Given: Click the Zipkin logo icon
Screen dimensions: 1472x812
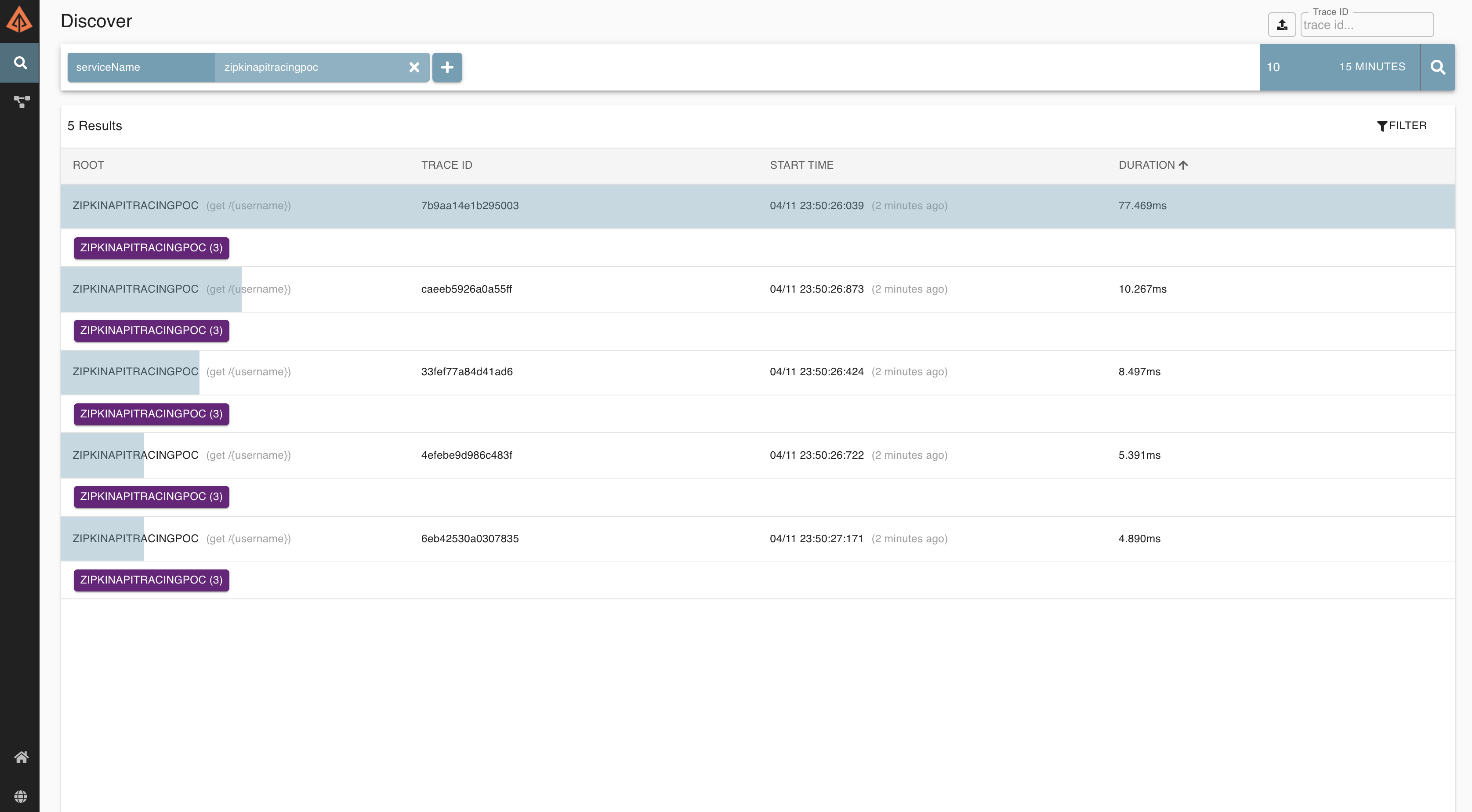Looking at the screenshot, I should point(19,20).
